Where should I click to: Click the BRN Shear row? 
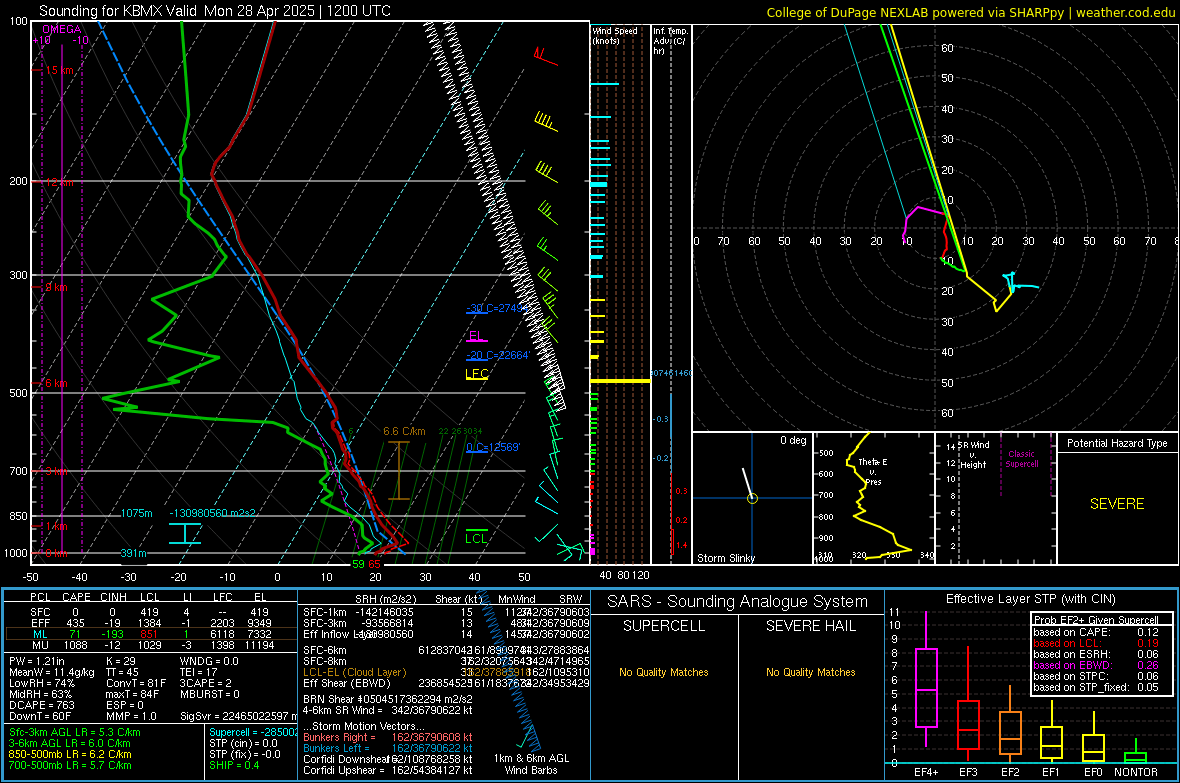pyautogui.click(x=388, y=699)
